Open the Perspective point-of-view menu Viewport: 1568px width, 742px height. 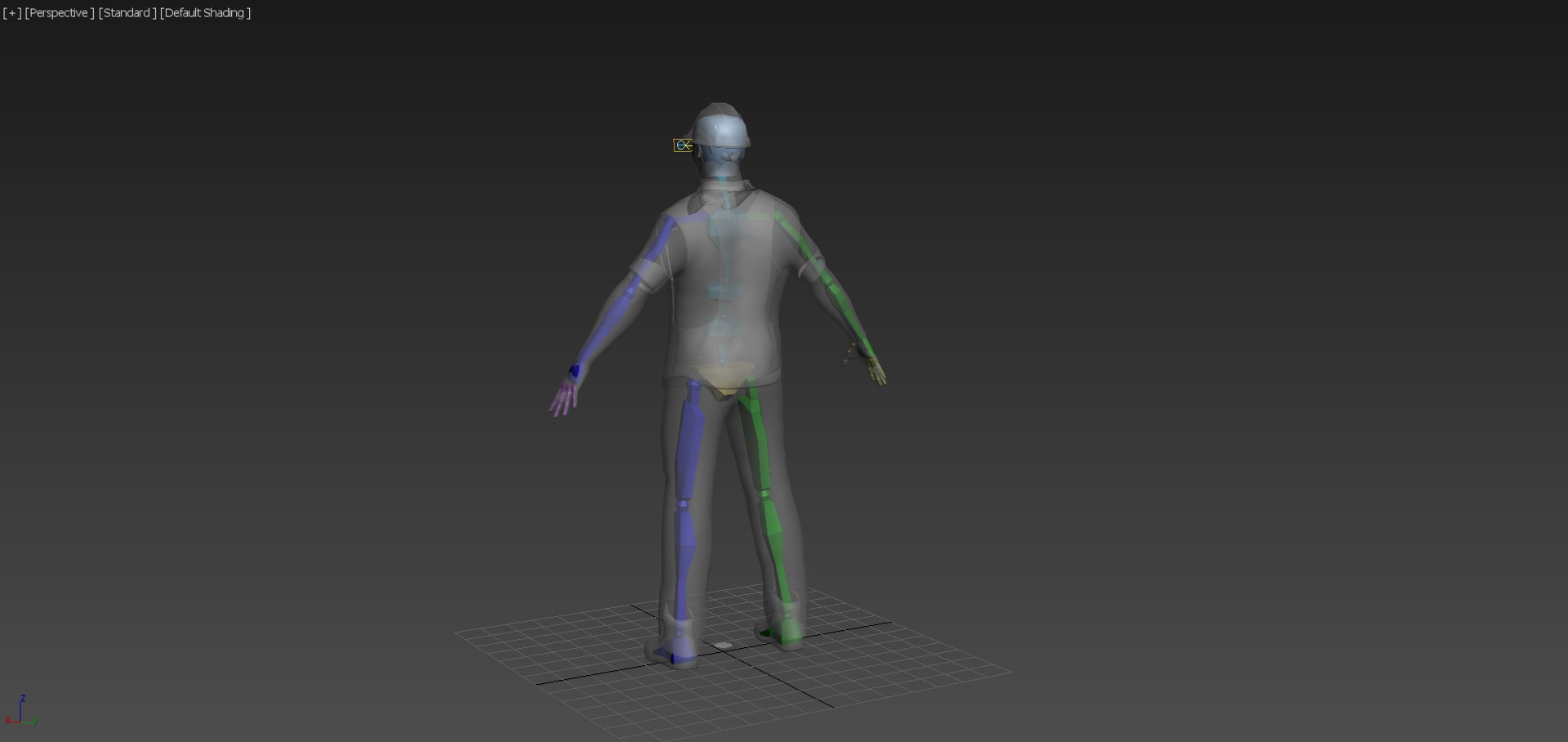pyautogui.click(x=60, y=13)
